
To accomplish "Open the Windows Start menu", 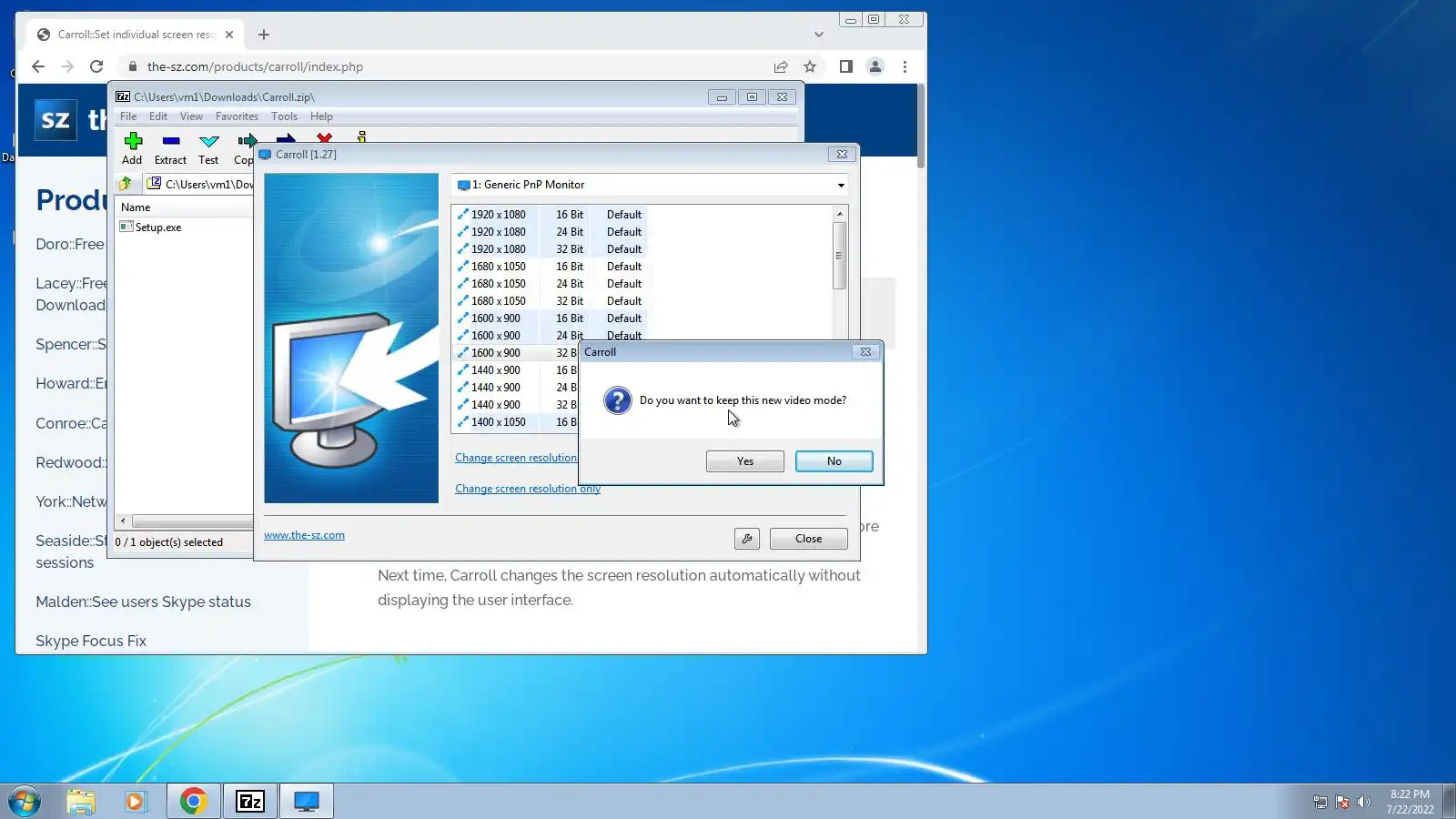I will pos(25,801).
